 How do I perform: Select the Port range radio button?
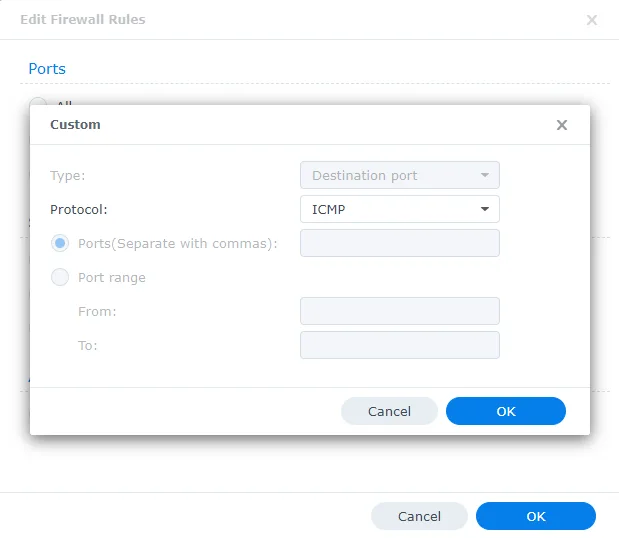[60, 277]
